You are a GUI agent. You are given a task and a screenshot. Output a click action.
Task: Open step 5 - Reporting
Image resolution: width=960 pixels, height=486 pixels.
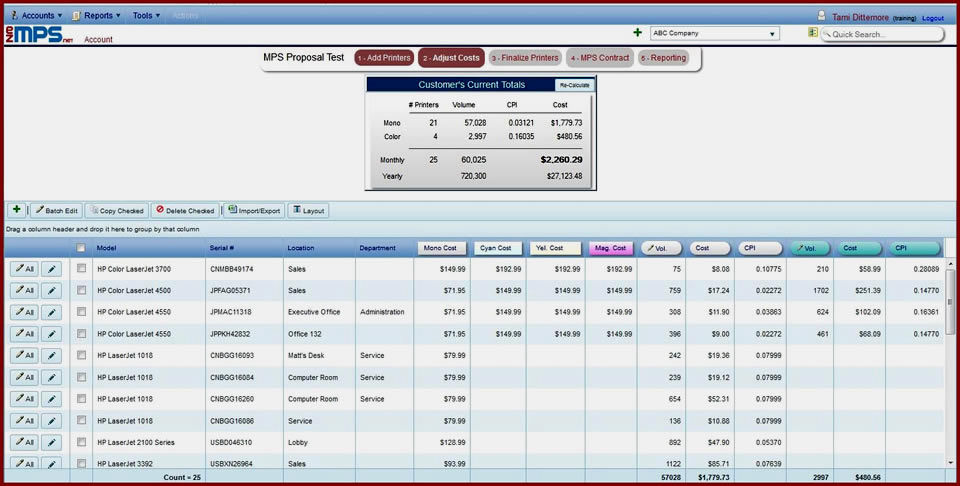click(x=664, y=58)
